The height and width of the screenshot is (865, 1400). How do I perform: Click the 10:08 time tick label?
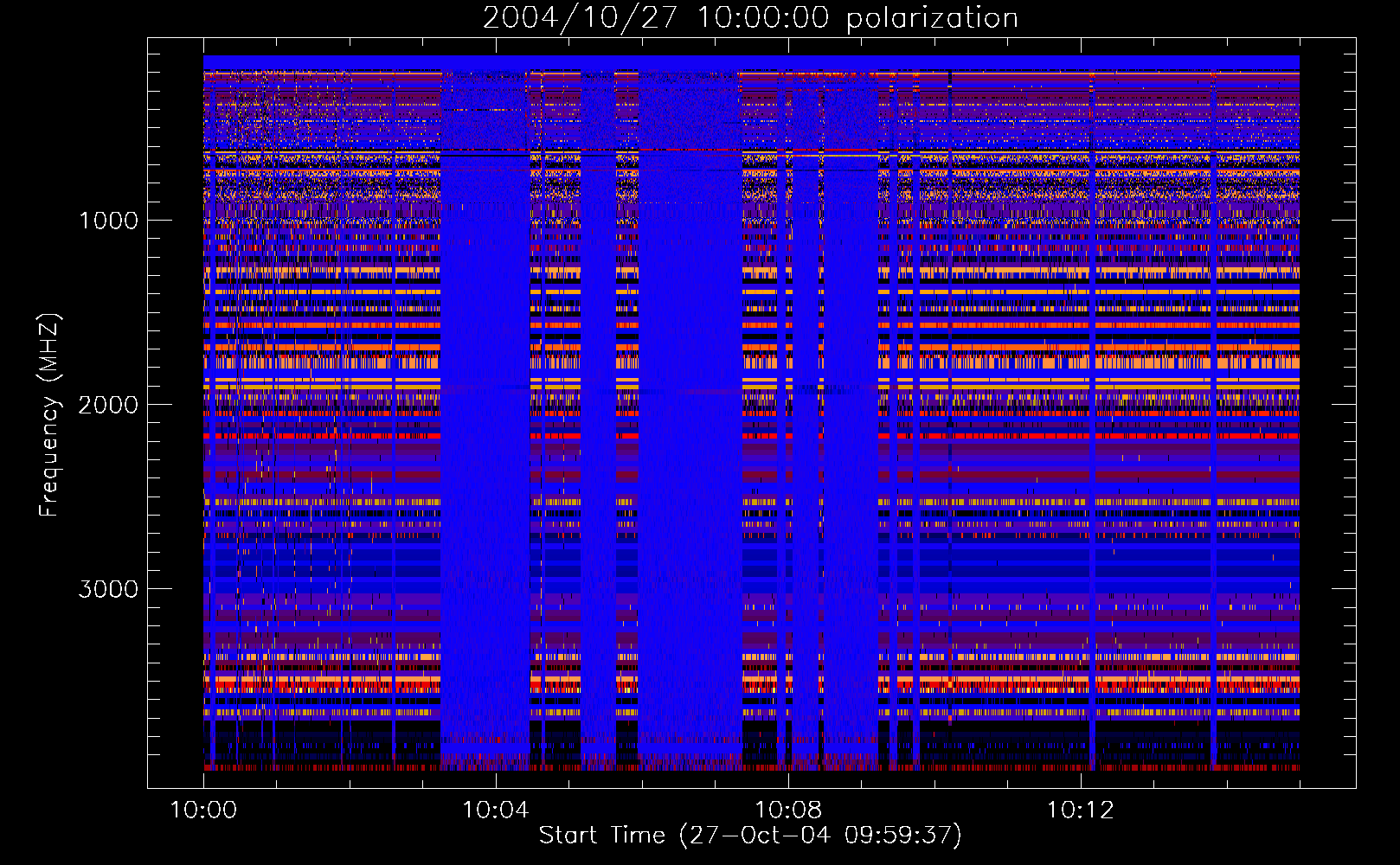[788, 811]
